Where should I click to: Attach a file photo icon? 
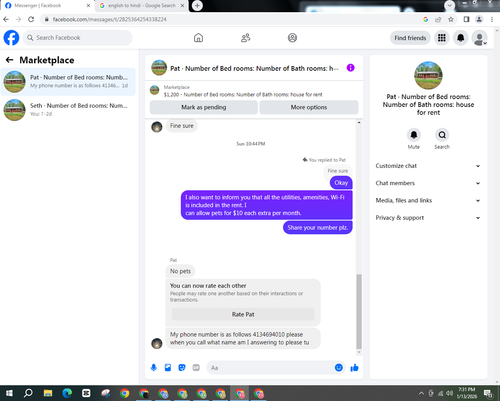168,368
